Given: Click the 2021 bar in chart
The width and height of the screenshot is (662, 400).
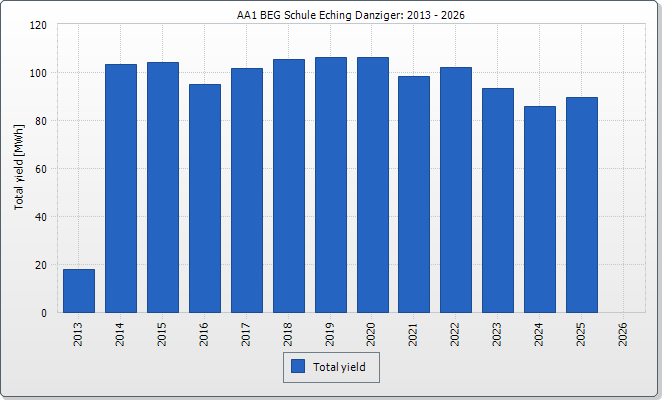Looking at the screenshot, I should [414, 194].
